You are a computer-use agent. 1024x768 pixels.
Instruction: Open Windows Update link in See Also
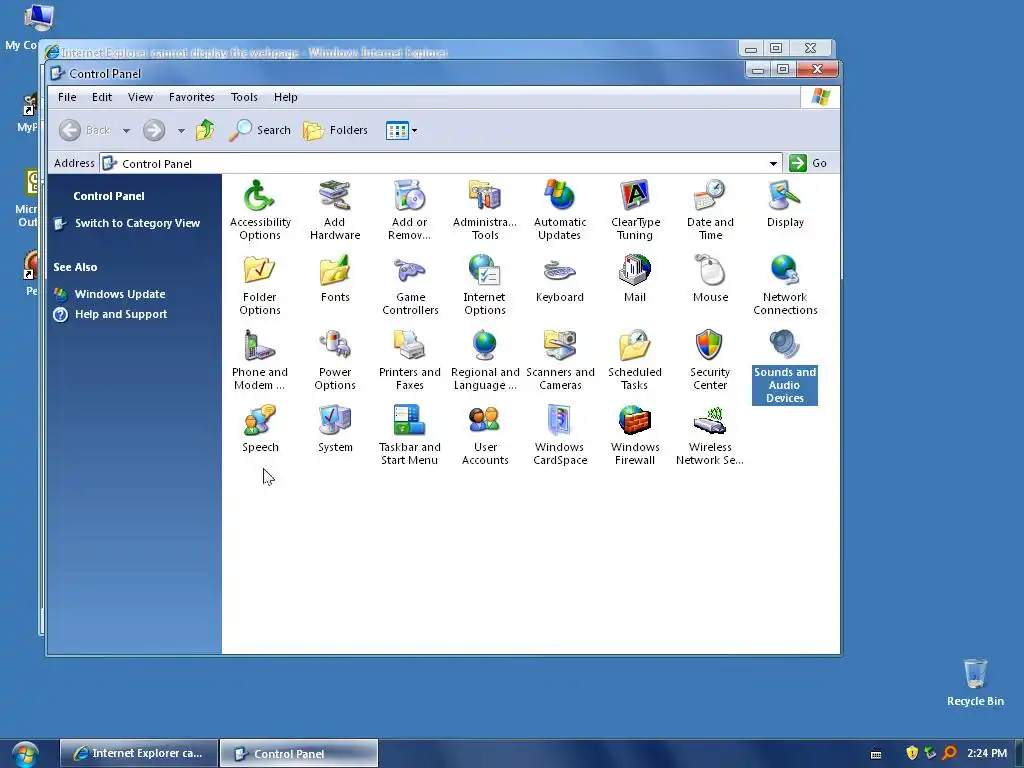pyautogui.click(x=120, y=295)
